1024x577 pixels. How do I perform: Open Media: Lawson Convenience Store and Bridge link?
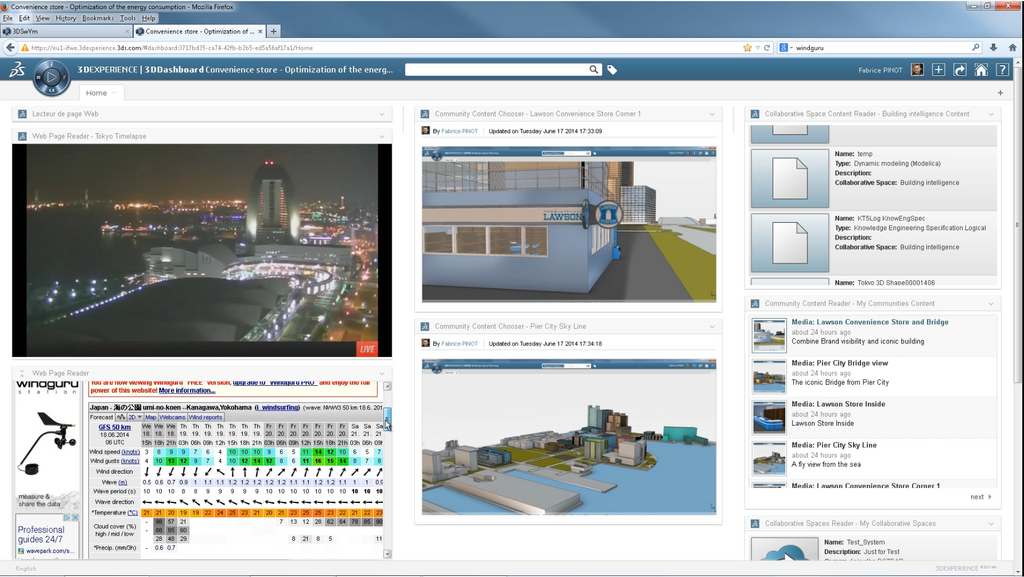(869, 322)
